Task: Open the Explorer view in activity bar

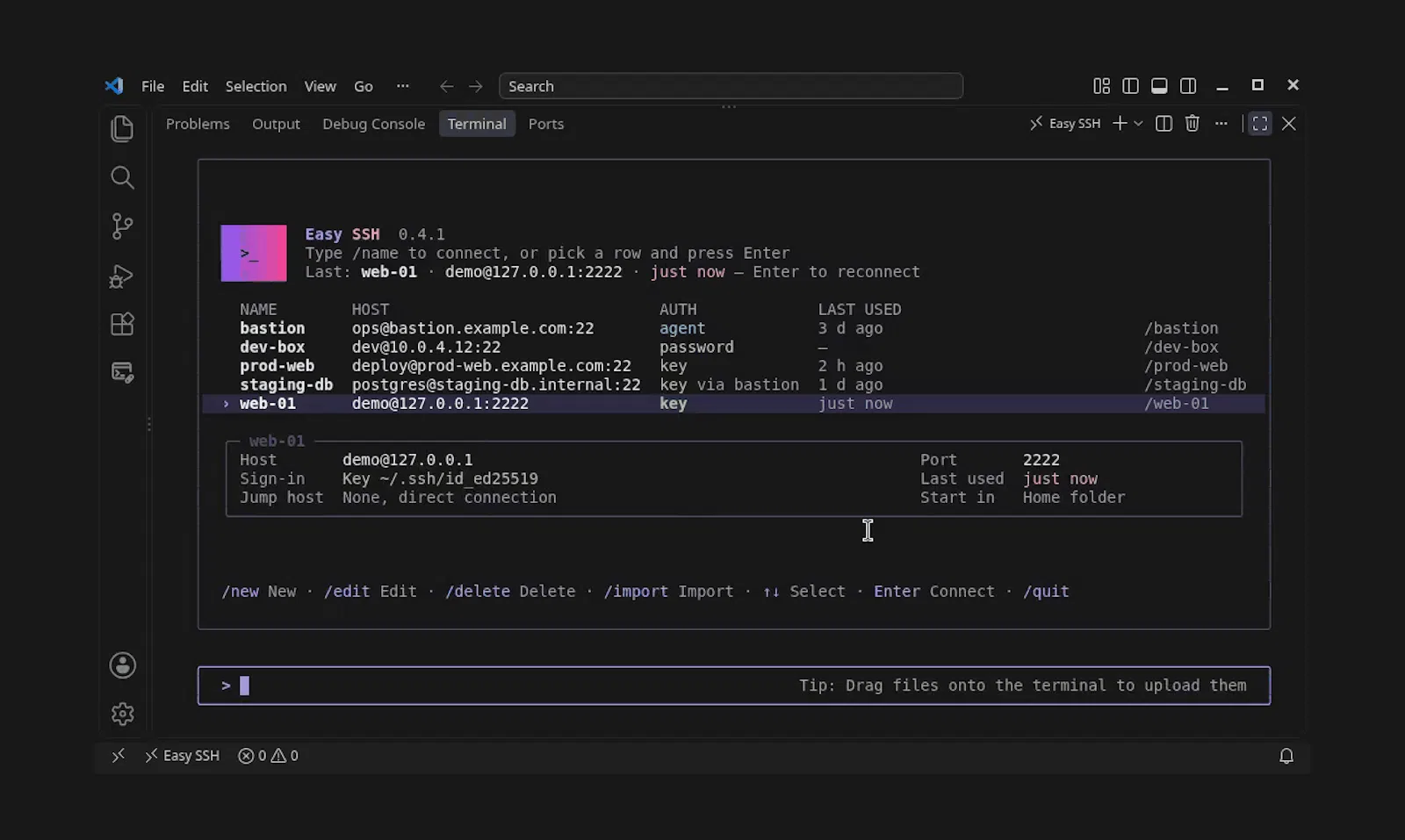Action: pos(122,128)
